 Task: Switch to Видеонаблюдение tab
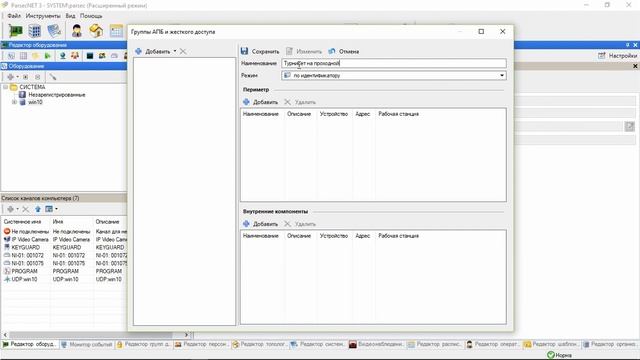(376, 344)
